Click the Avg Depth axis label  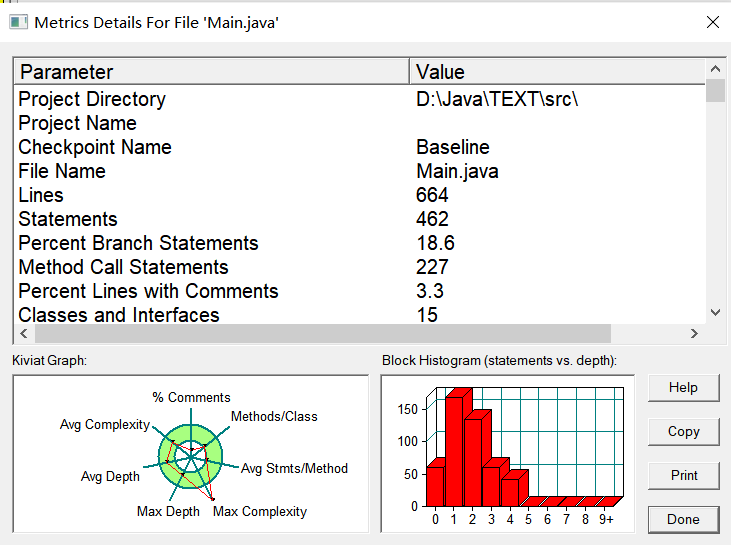[110, 476]
